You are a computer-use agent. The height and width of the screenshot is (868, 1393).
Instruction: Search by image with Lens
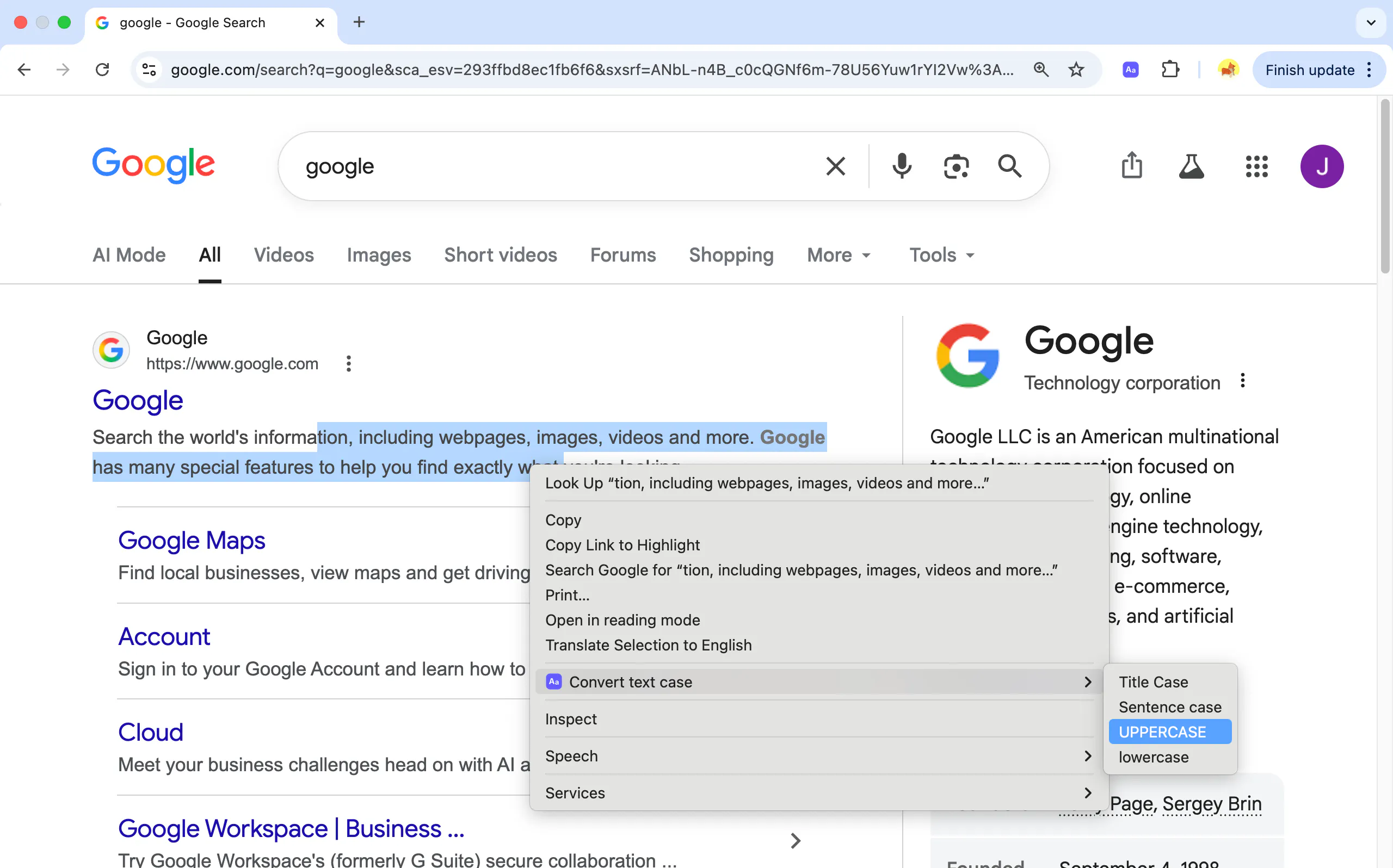956,166
